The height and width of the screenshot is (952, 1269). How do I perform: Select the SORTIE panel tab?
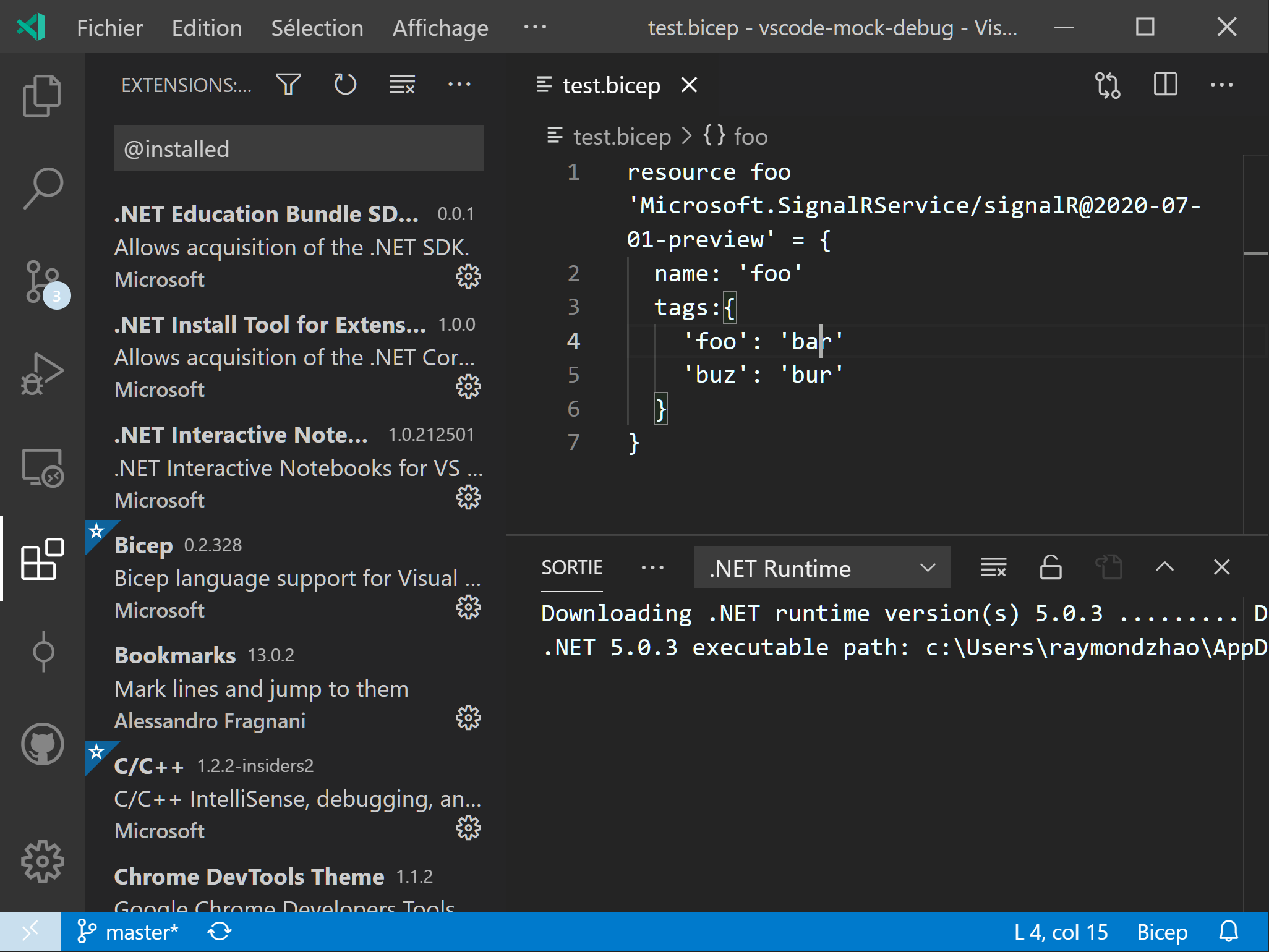tap(572, 567)
